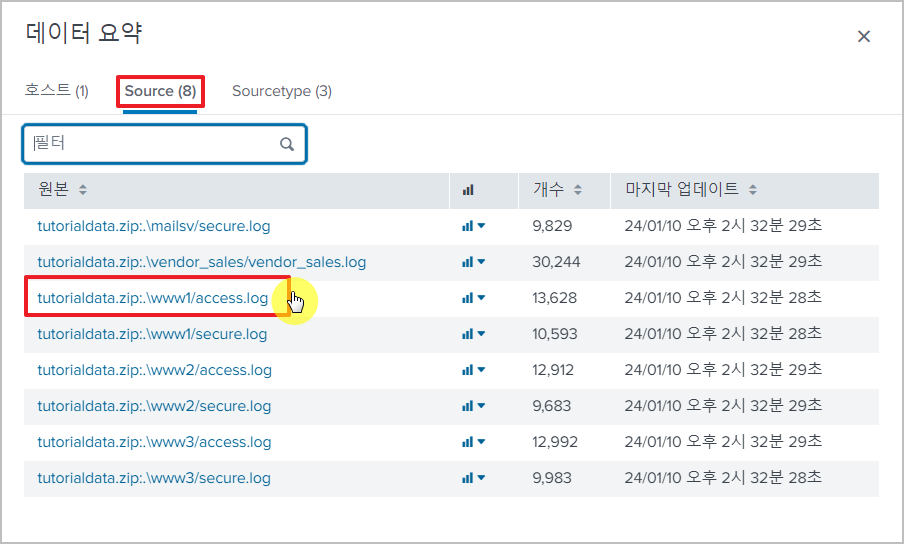
Task: Expand chart dropdown for www1/secure.log row
Action: [x=473, y=334]
